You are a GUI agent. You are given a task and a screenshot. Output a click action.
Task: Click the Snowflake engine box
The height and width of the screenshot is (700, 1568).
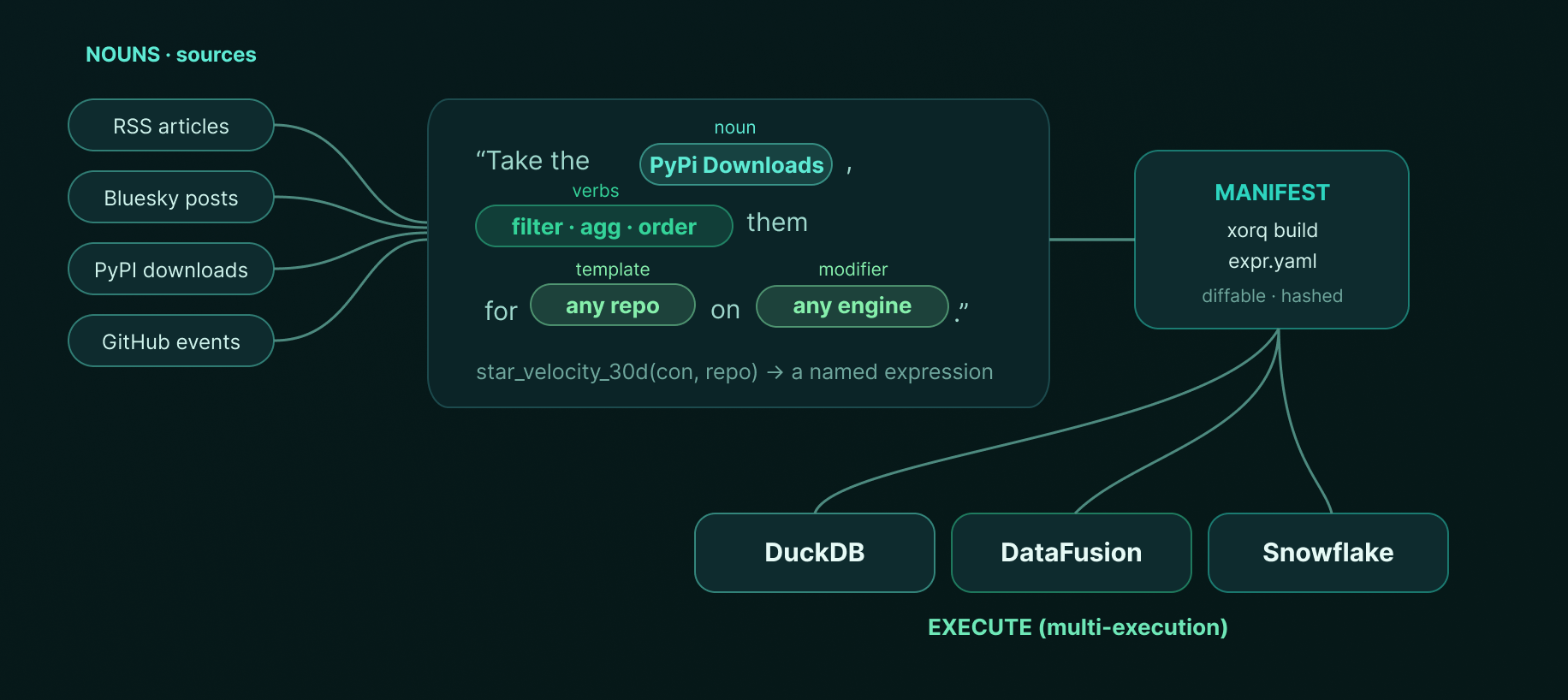pos(1328,553)
